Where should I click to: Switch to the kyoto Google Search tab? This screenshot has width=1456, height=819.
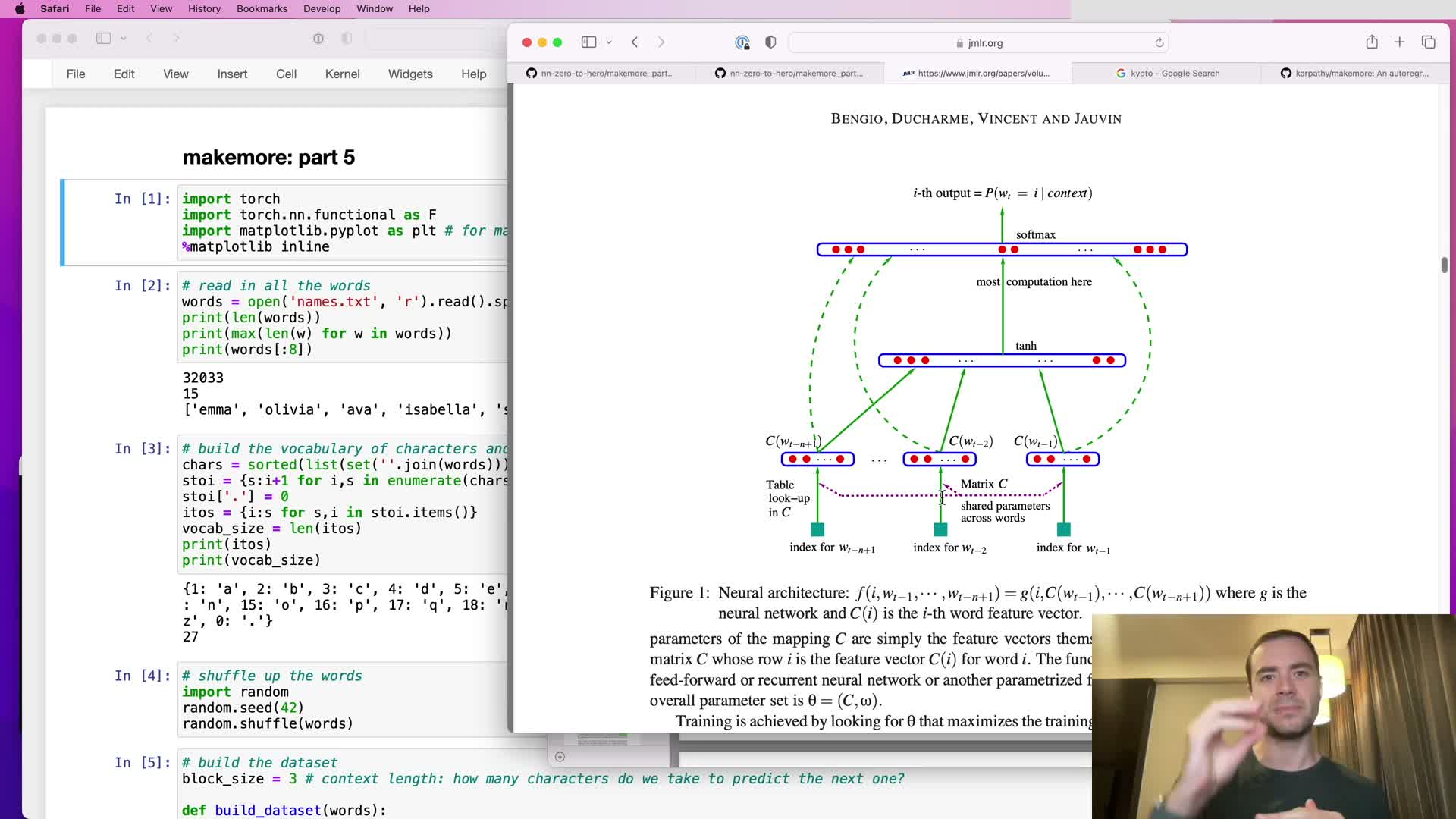click(x=1168, y=74)
